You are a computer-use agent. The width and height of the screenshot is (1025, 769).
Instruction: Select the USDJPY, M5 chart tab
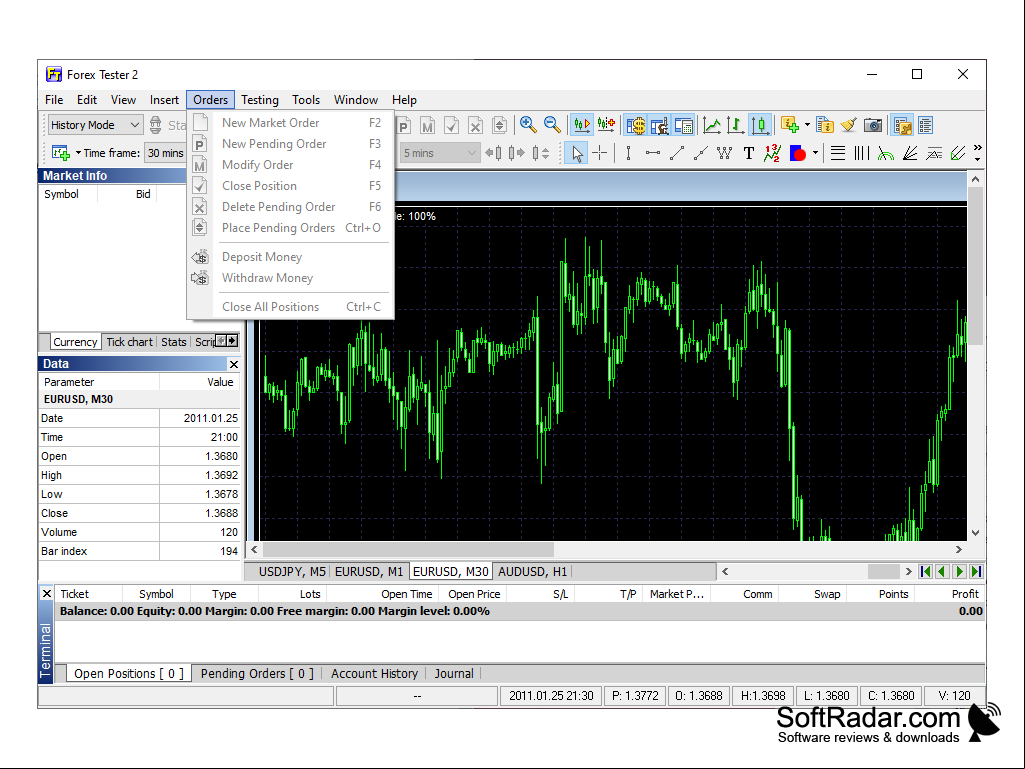click(291, 572)
